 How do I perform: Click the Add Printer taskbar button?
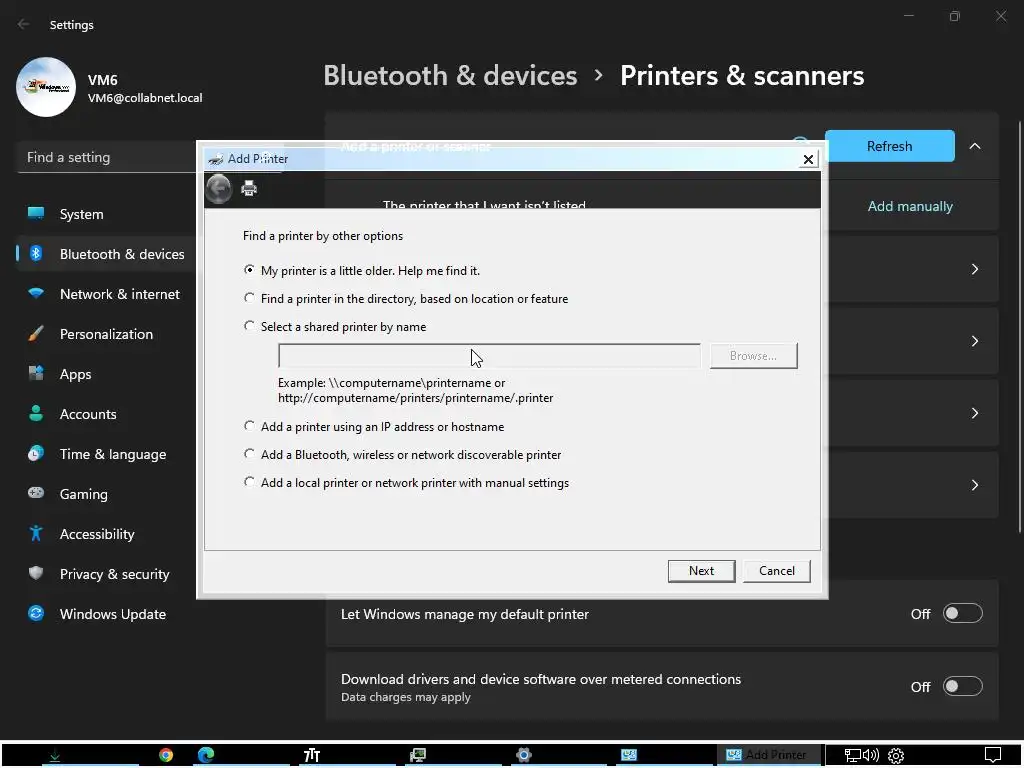click(x=770, y=755)
